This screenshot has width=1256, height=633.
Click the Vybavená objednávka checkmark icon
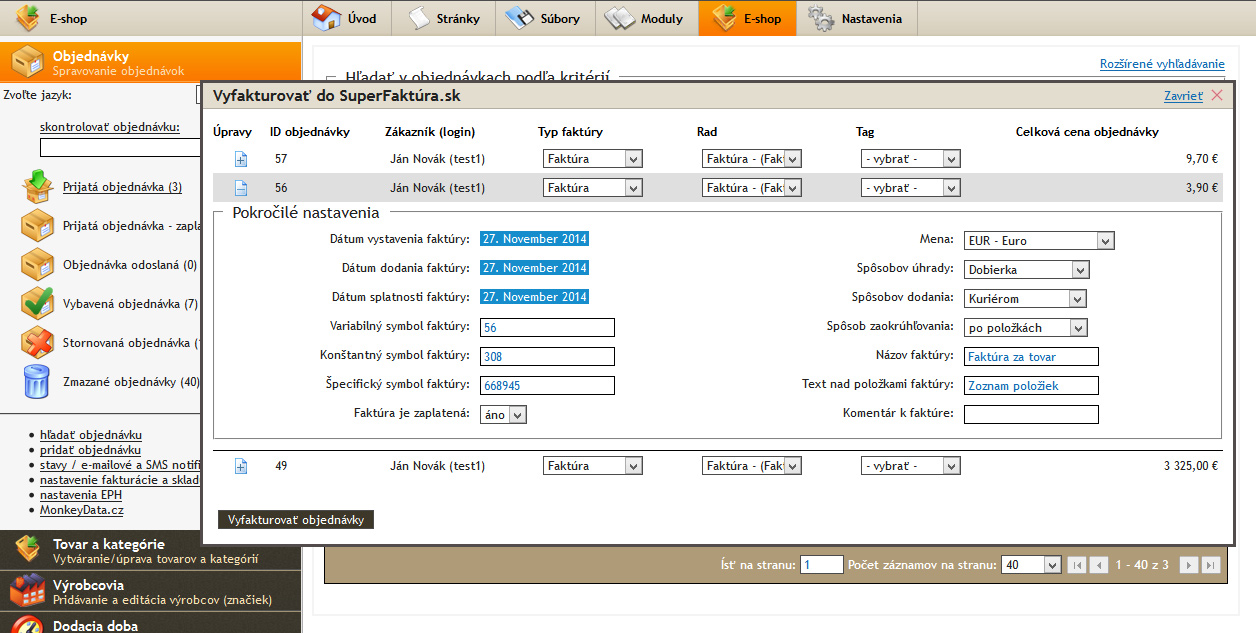(x=37, y=303)
